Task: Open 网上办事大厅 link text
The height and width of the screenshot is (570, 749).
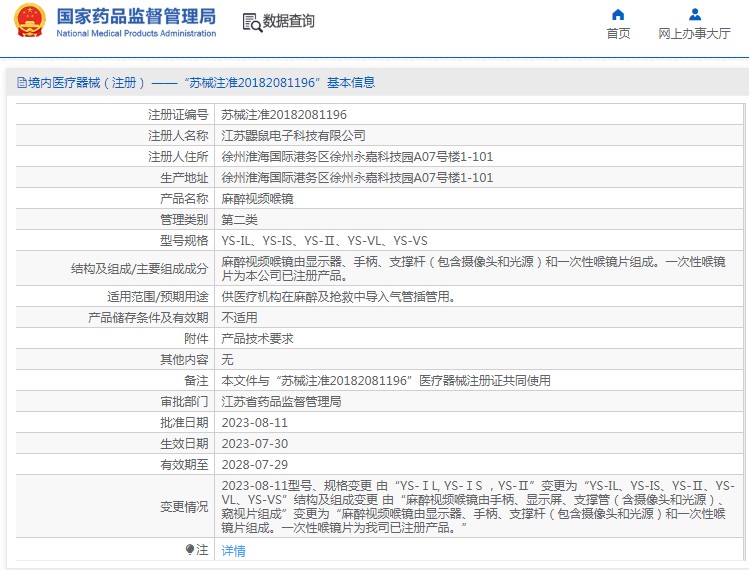Action: coord(695,33)
